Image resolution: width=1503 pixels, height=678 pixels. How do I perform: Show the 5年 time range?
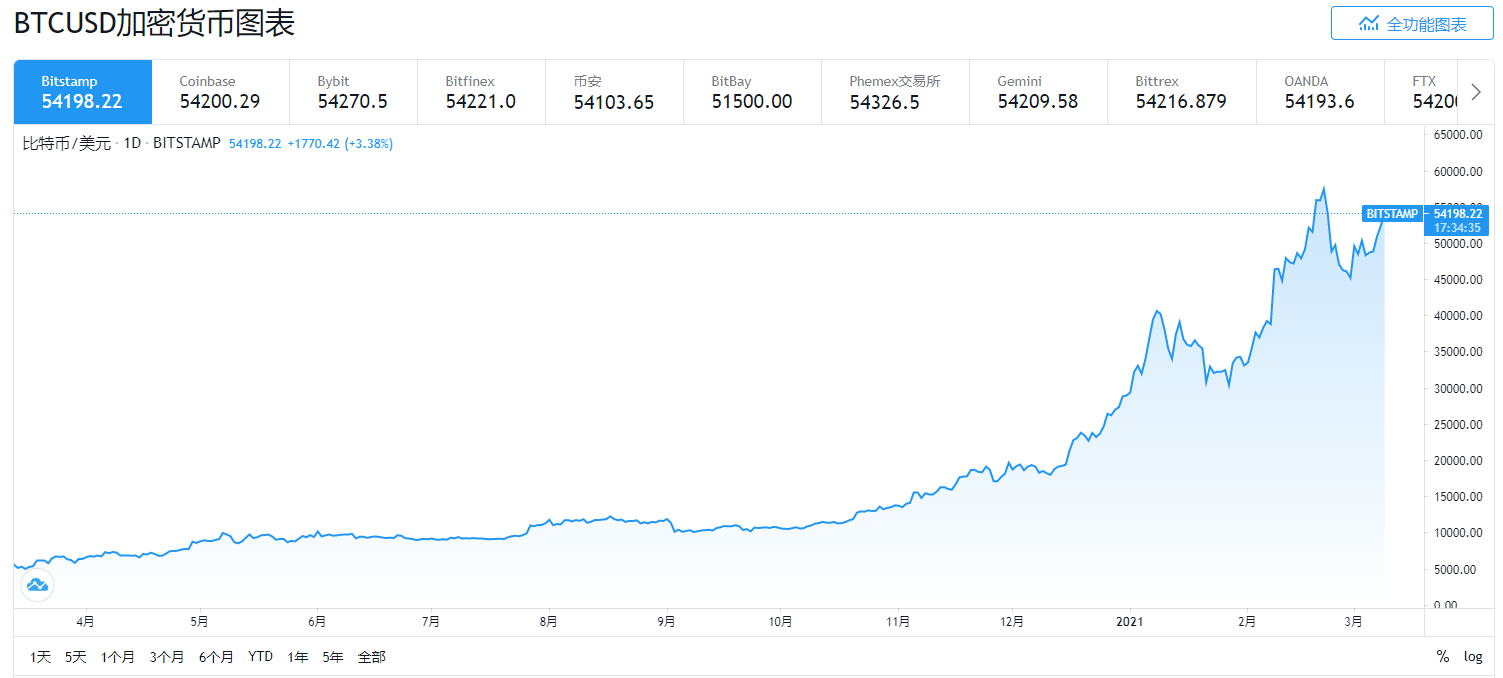click(x=332, y=657)
